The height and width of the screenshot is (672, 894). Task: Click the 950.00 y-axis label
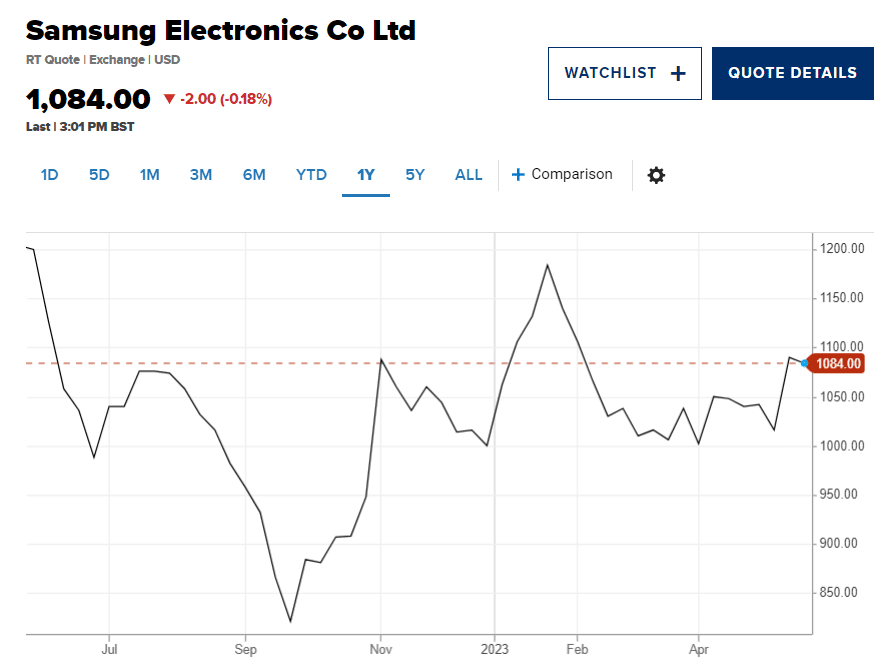click(x=839, y=494)
